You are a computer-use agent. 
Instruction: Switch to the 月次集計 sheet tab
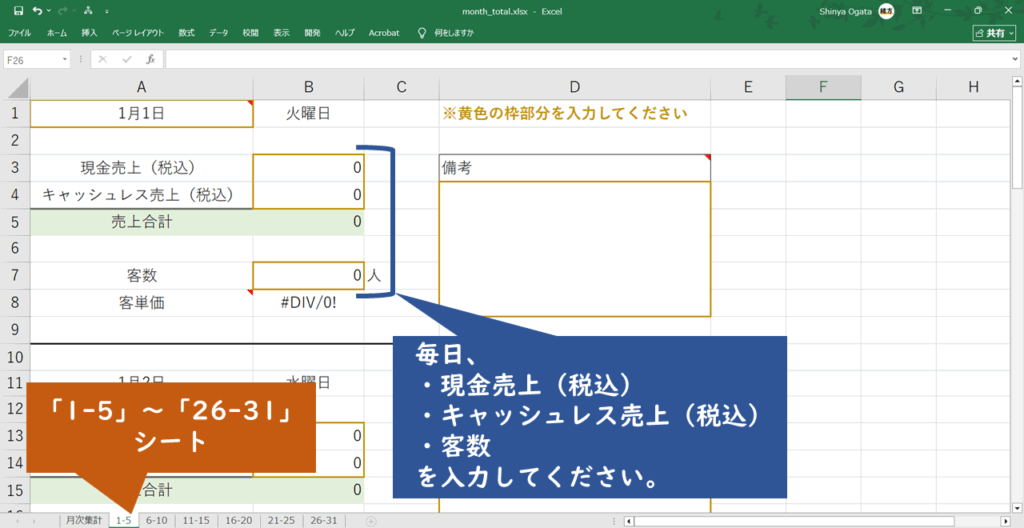(83, 521)
